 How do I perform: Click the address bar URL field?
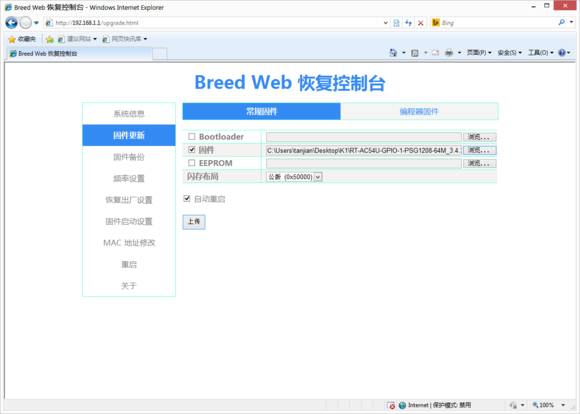(214, 23)
